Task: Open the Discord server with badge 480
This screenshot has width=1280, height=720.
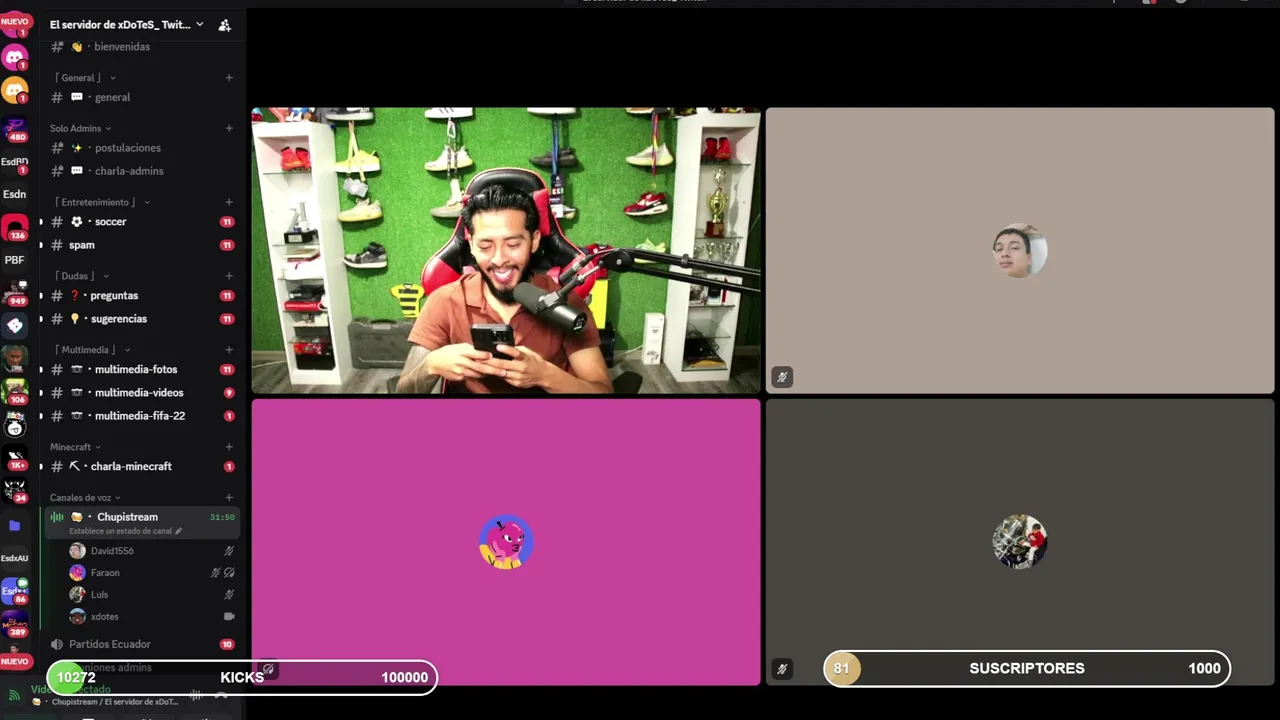Action: [15, 129]
